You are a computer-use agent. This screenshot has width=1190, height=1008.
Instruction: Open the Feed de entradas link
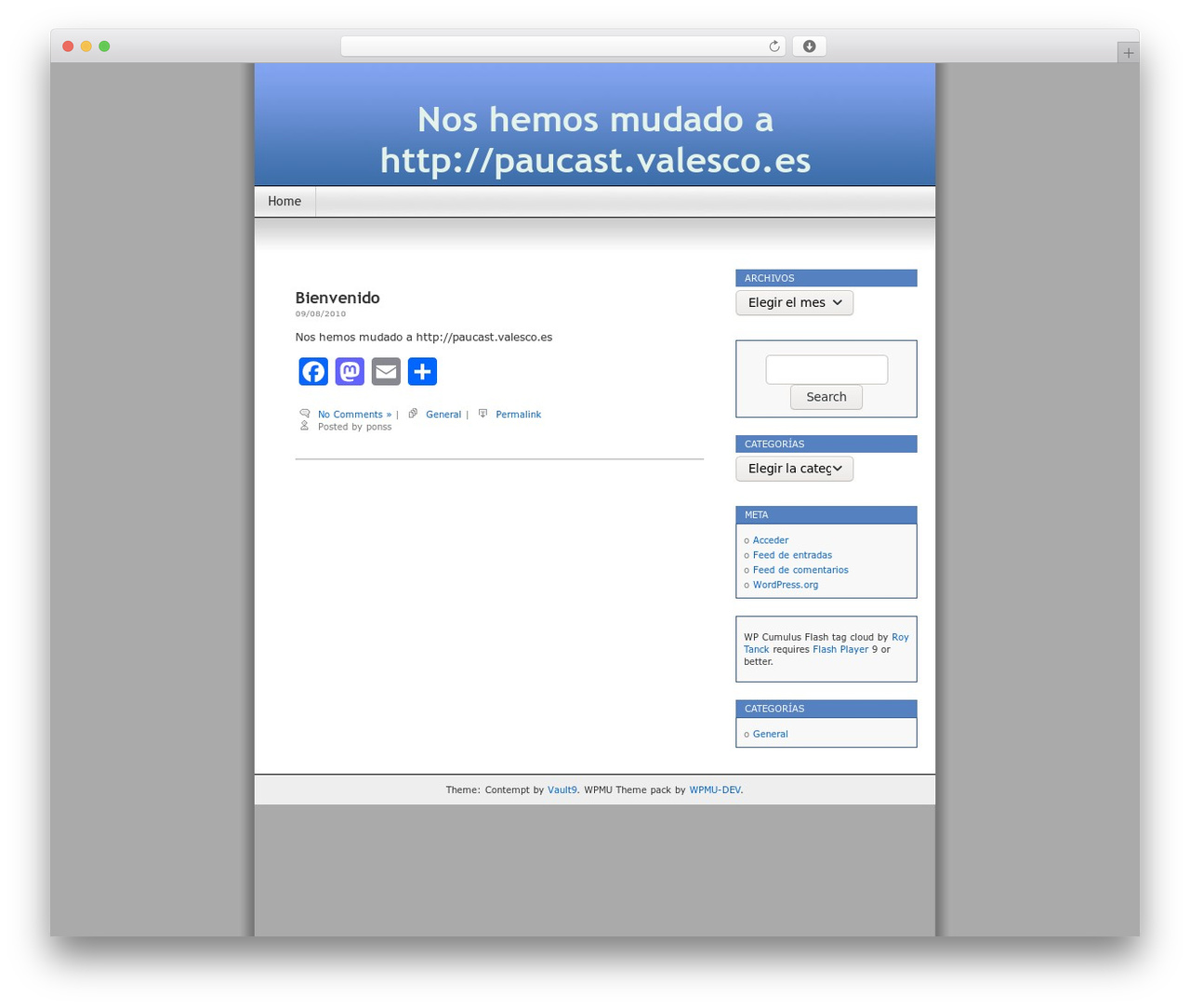[792, 555]
